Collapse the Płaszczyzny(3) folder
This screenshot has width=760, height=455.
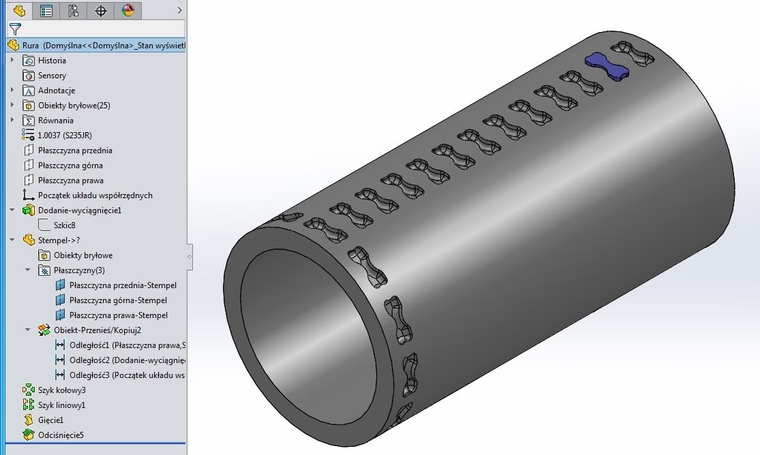pos(28,270)
